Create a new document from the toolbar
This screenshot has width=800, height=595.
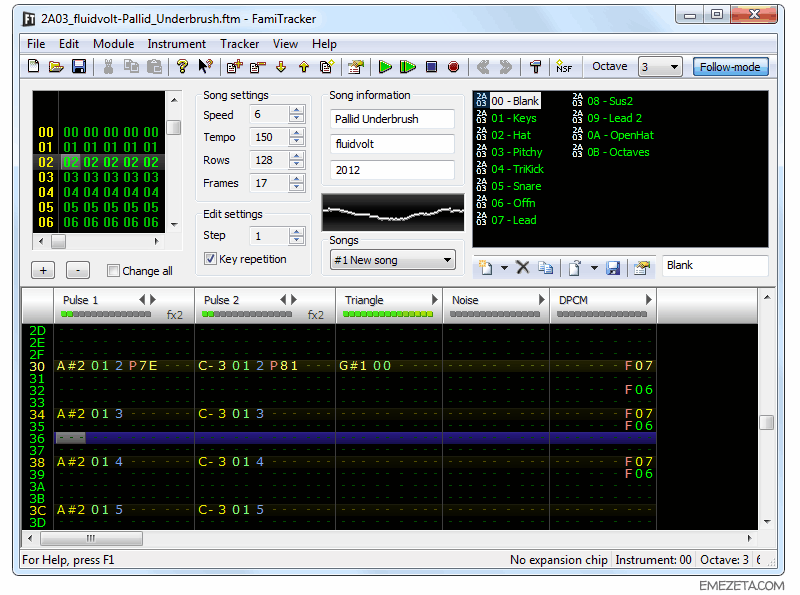(x=34, y=67)
